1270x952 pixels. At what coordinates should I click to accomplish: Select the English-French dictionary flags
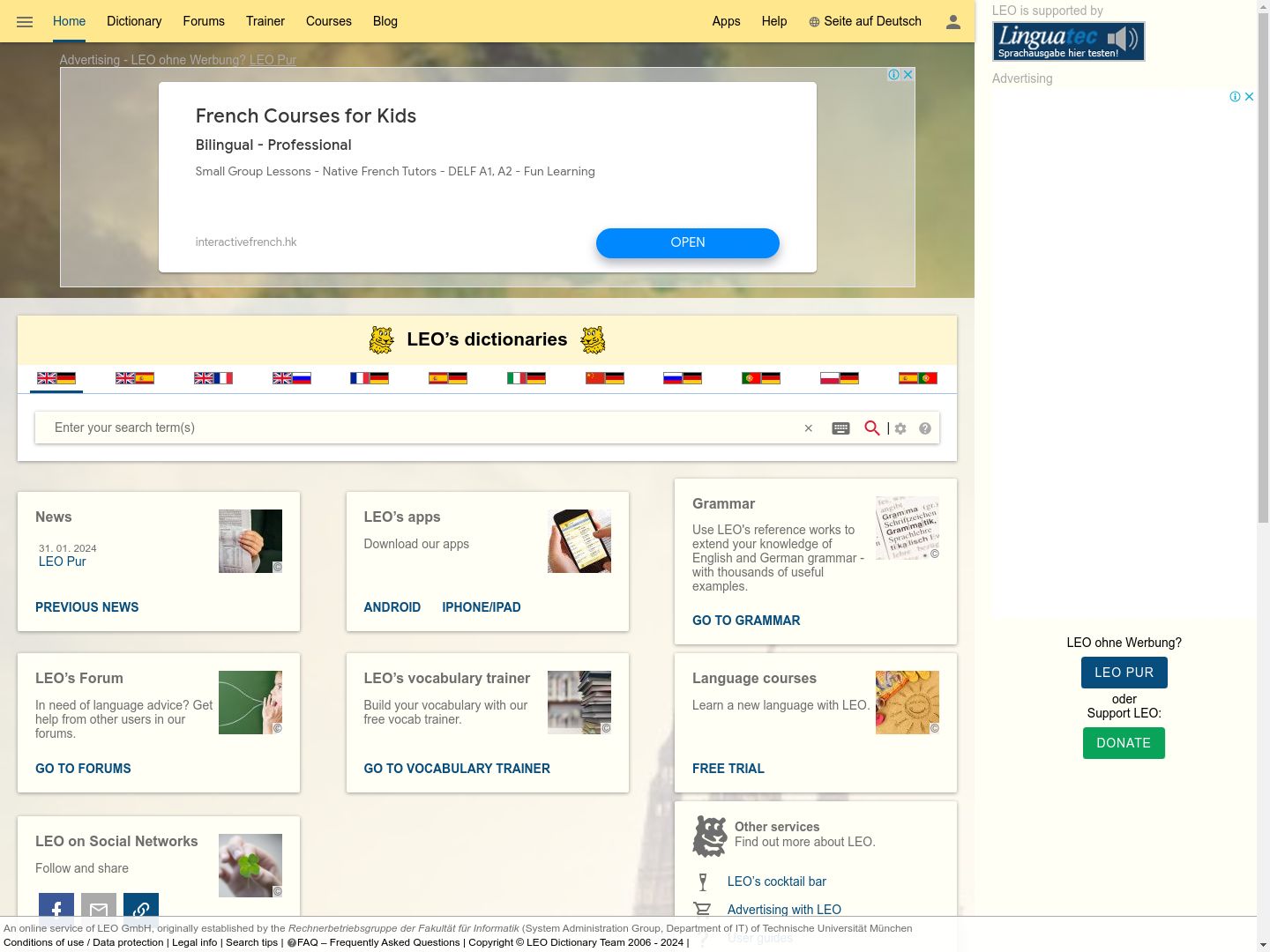tap(213, 378)
